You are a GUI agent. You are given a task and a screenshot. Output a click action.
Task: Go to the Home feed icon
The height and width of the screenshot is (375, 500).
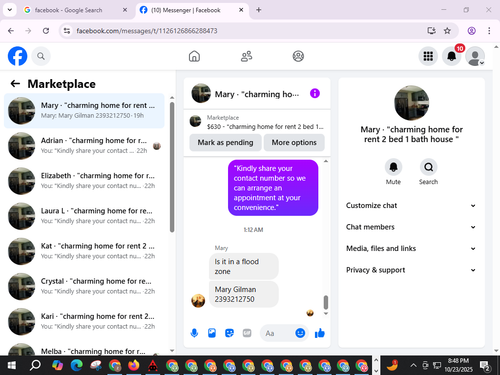[194, 56]
